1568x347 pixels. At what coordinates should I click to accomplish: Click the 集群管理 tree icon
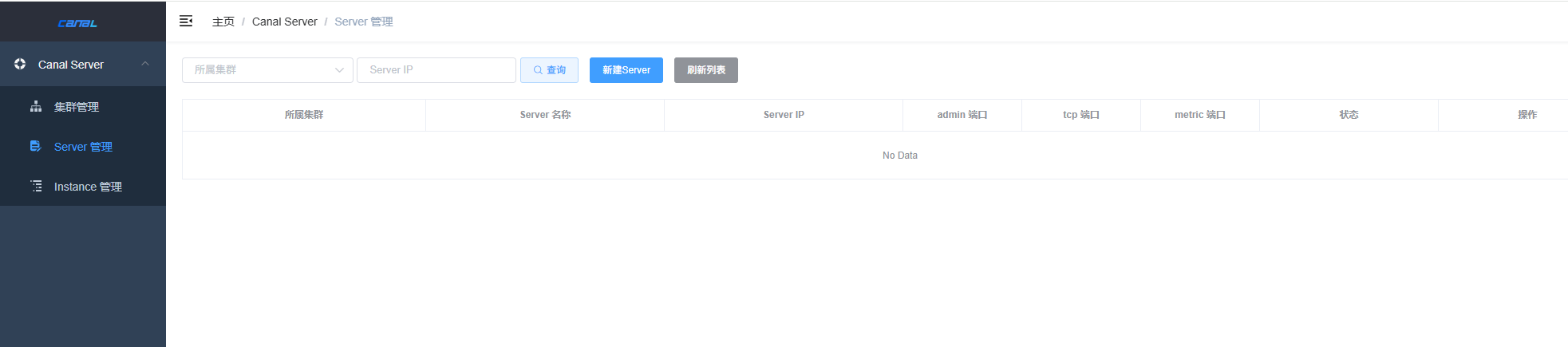[x=36, y=106]
